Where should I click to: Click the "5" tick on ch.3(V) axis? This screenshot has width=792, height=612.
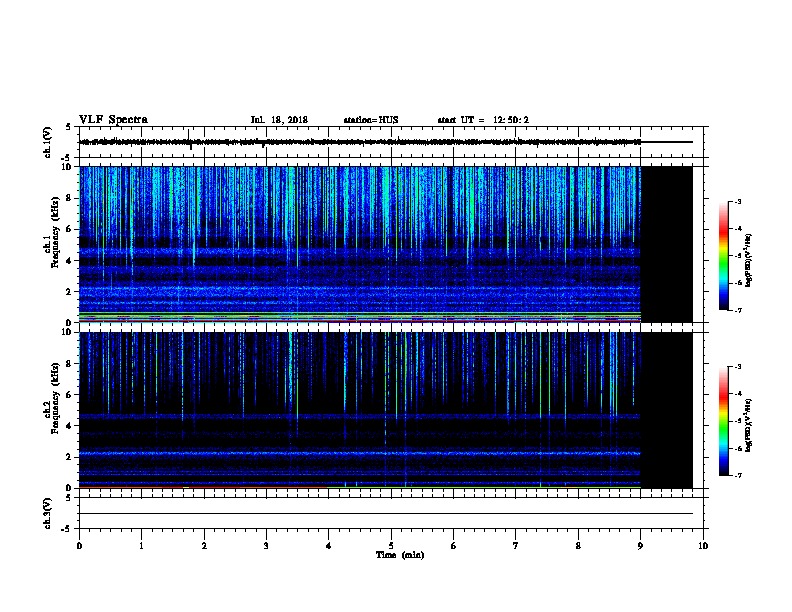point(69,497)
